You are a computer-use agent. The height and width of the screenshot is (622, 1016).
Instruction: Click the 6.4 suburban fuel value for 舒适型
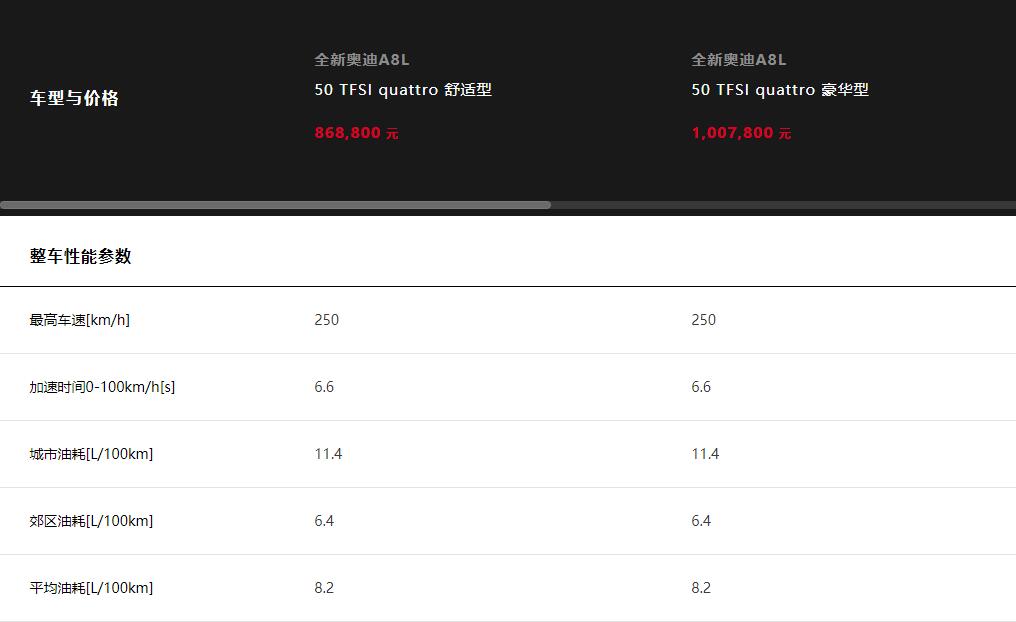[x=324, y=521]
